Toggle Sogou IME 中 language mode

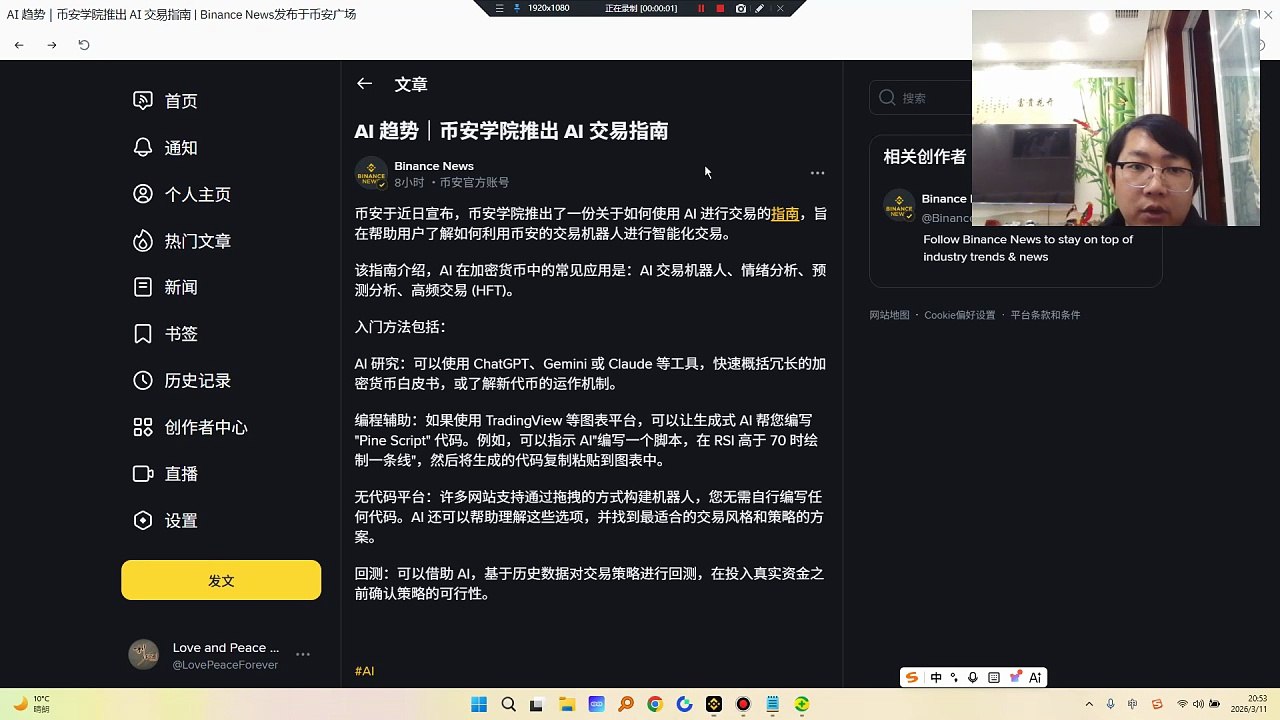[x=936, y=678]
